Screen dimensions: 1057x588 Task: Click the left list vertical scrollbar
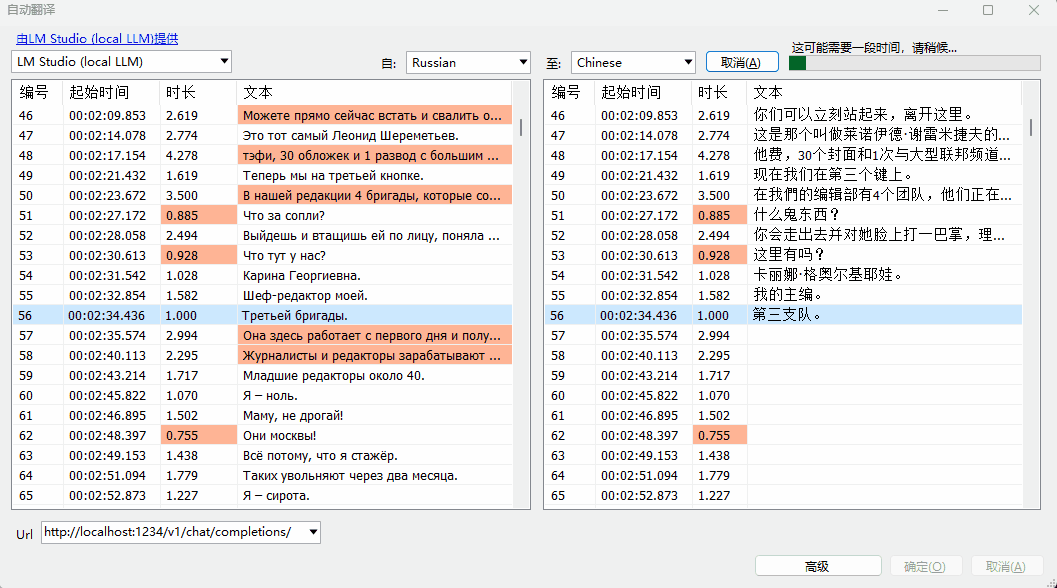tap(521, 127)
